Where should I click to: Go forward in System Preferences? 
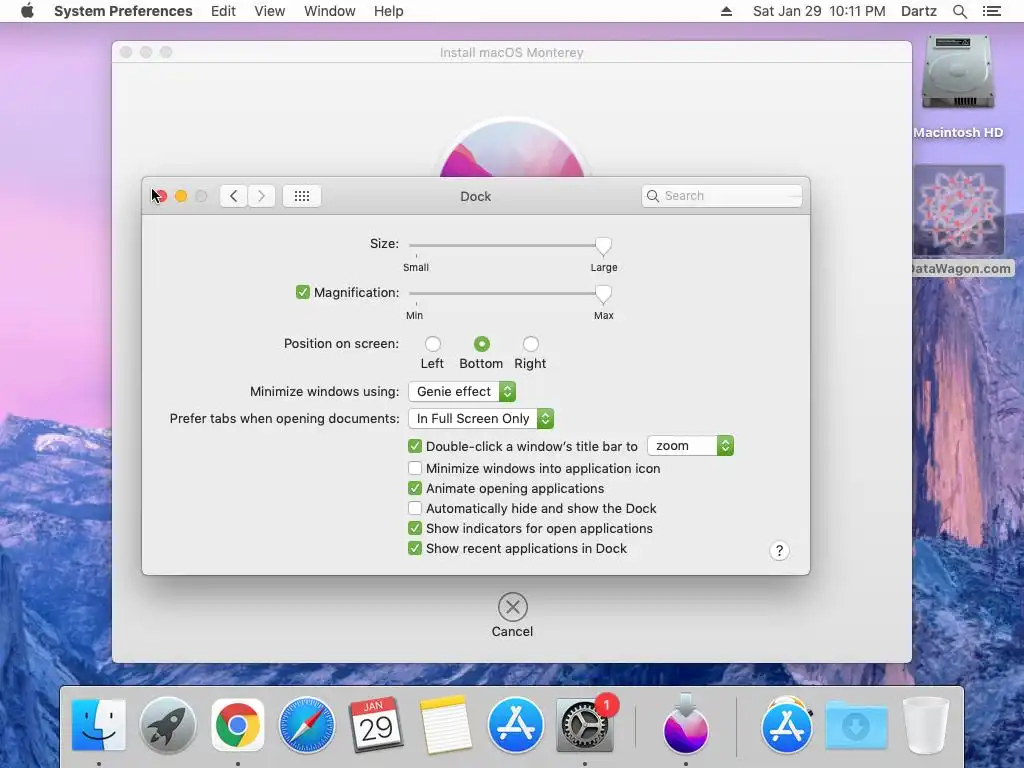click(261, 196)
